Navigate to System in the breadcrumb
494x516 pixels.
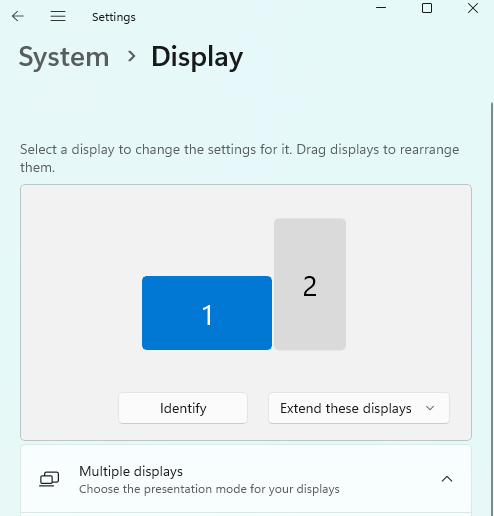pyautogui.click(x=64, y=57)
